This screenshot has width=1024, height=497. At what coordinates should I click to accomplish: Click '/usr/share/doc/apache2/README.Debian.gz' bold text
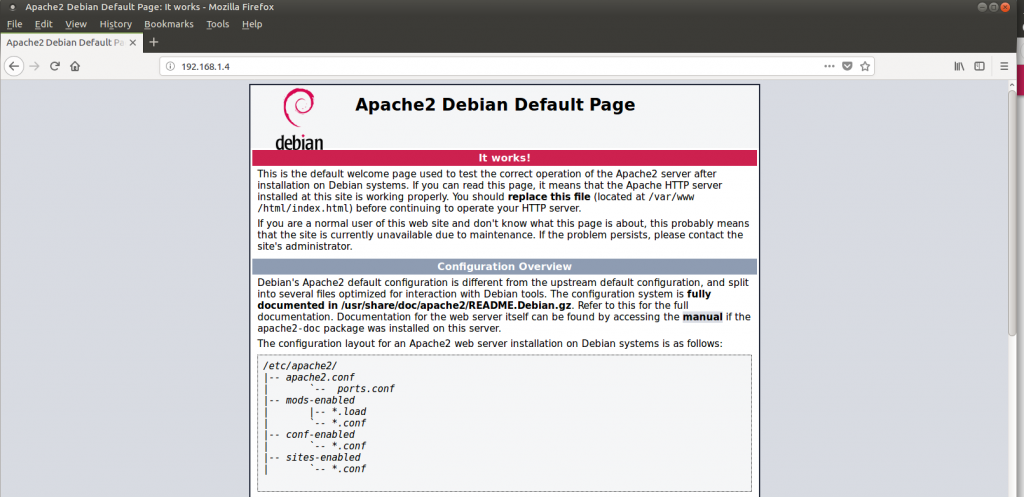(x=456, y=306)
